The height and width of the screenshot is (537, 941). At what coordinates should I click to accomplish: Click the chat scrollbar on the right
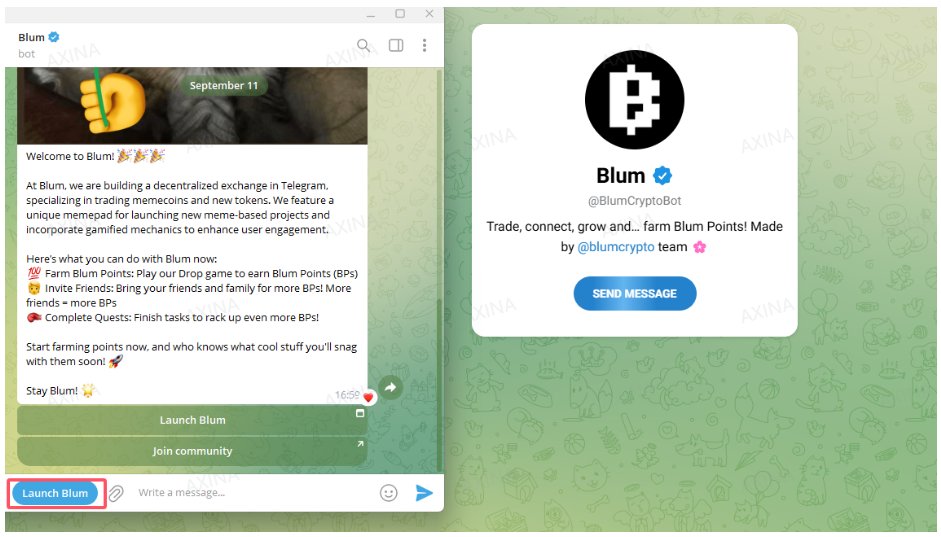[x=440, y=270]
